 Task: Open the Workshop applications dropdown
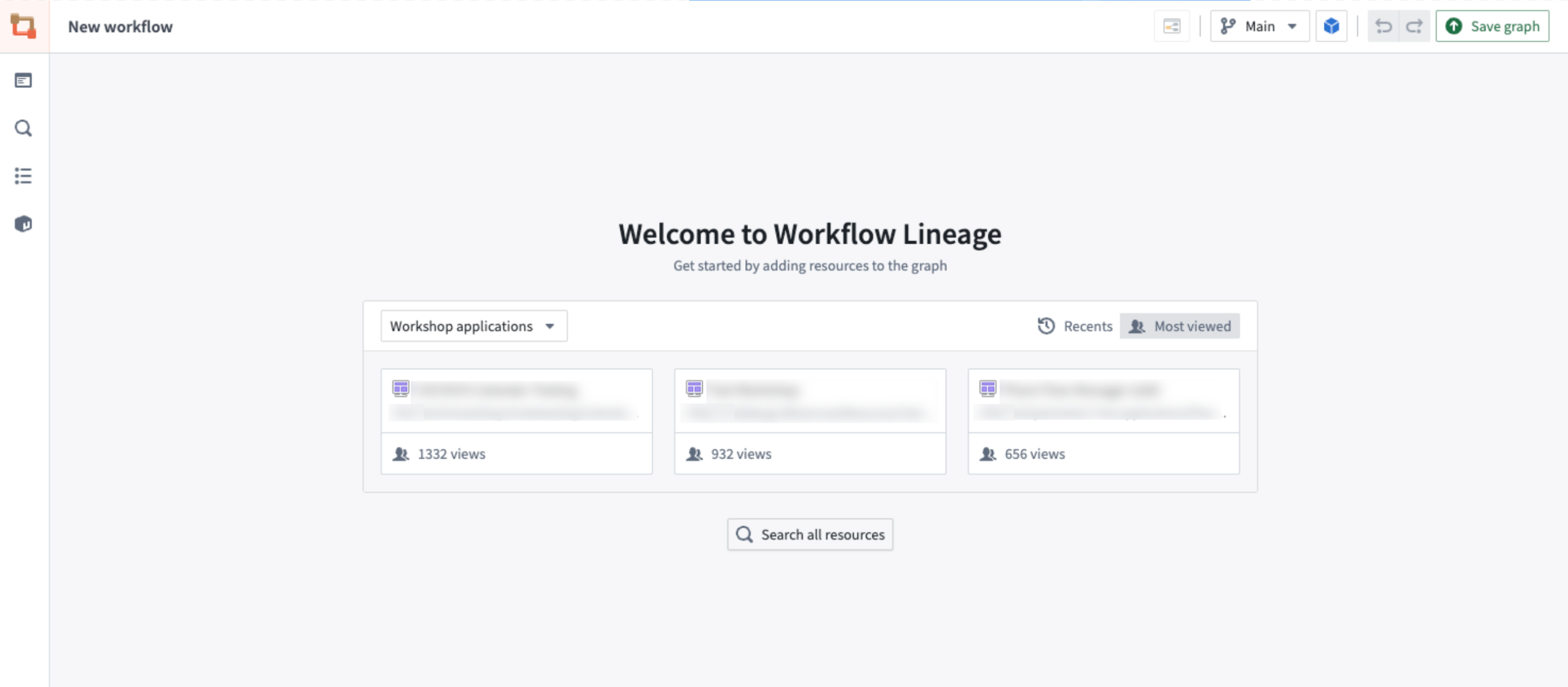coord(472,326)
